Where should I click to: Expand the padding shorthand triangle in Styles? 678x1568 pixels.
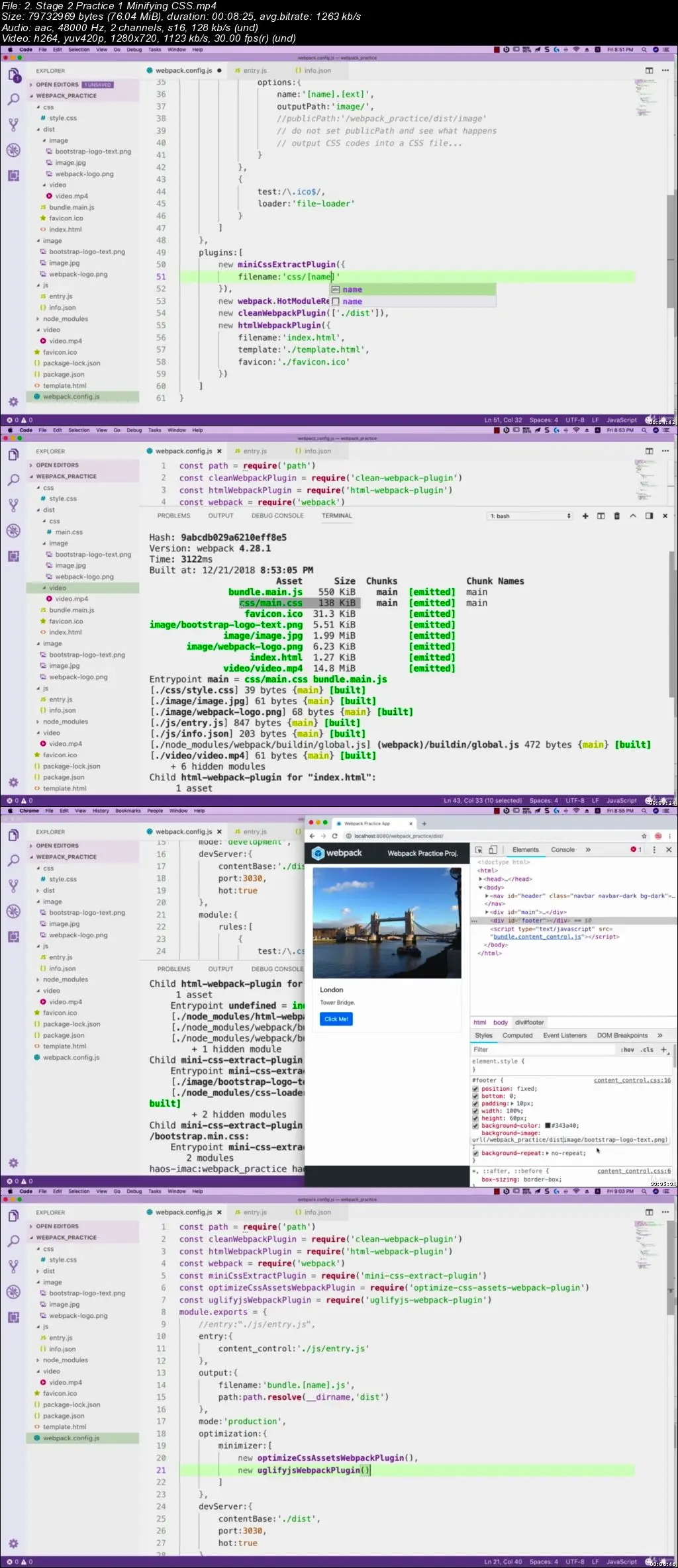(x=512, y=1103)
